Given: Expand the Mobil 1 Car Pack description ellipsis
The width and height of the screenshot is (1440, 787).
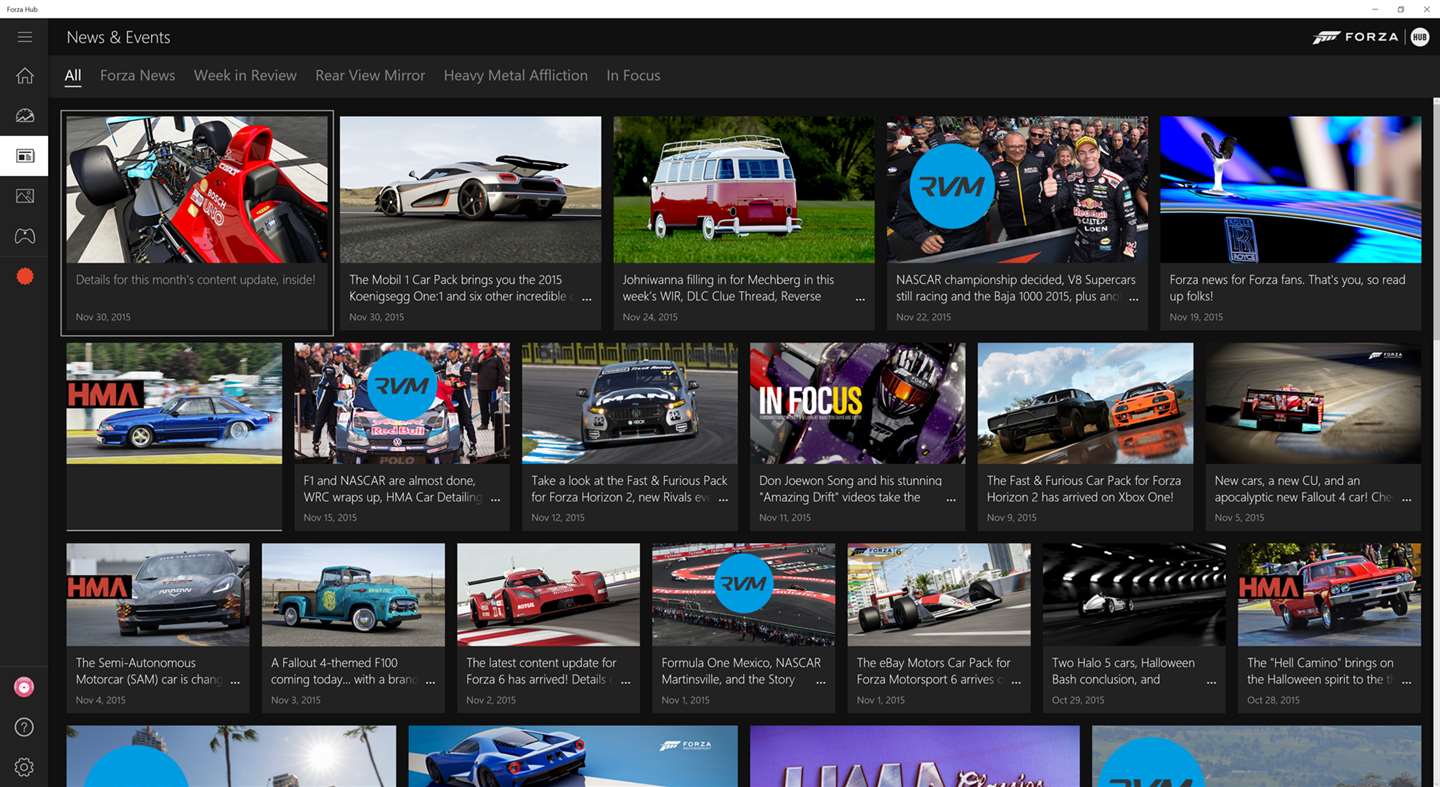Looking at the screenshot, I should pyautogui.click(x=587, y=298).
